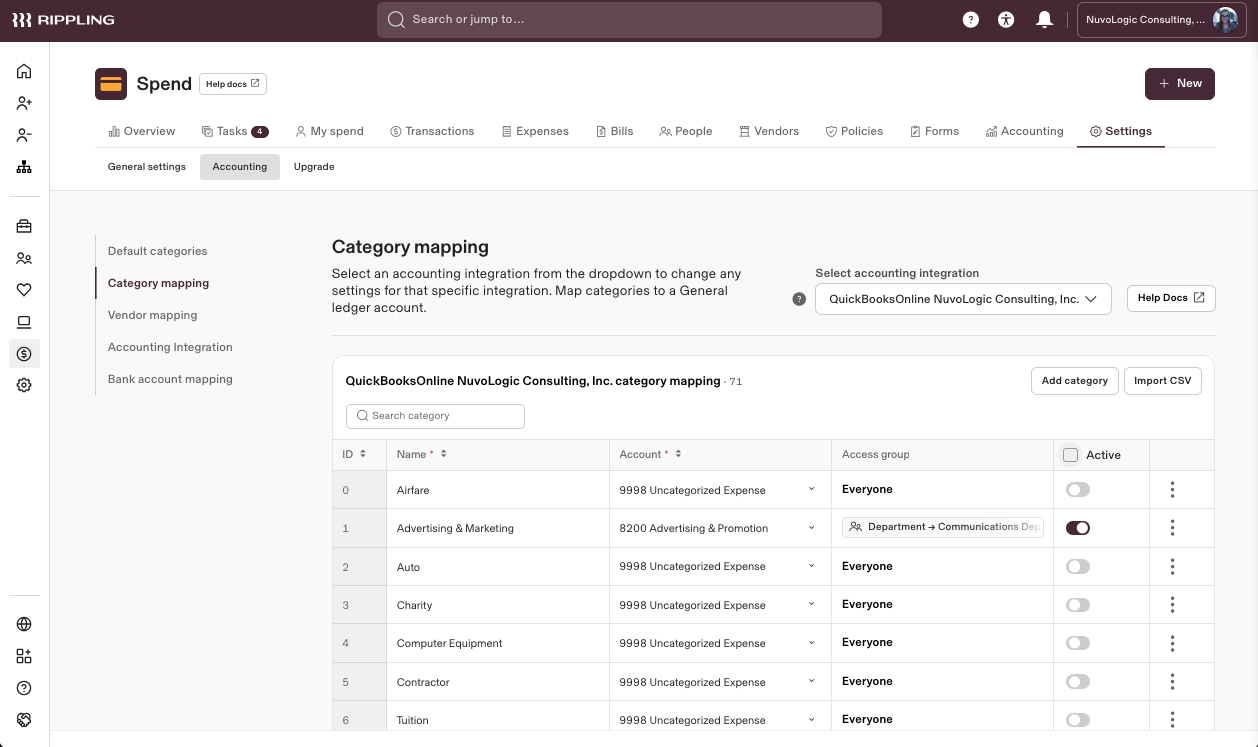
Task: Expand the Auto row account dropdown
Action: (811, 567)
